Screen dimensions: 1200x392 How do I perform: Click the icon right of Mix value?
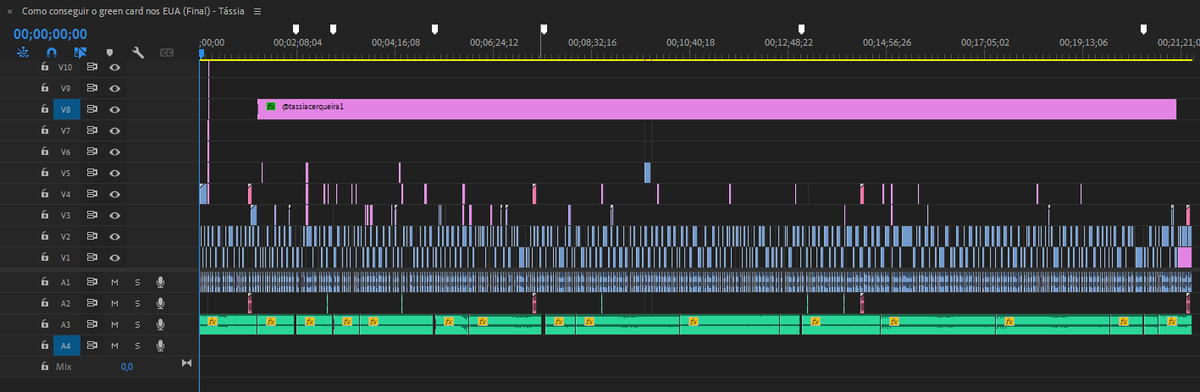tap(186, 362)
